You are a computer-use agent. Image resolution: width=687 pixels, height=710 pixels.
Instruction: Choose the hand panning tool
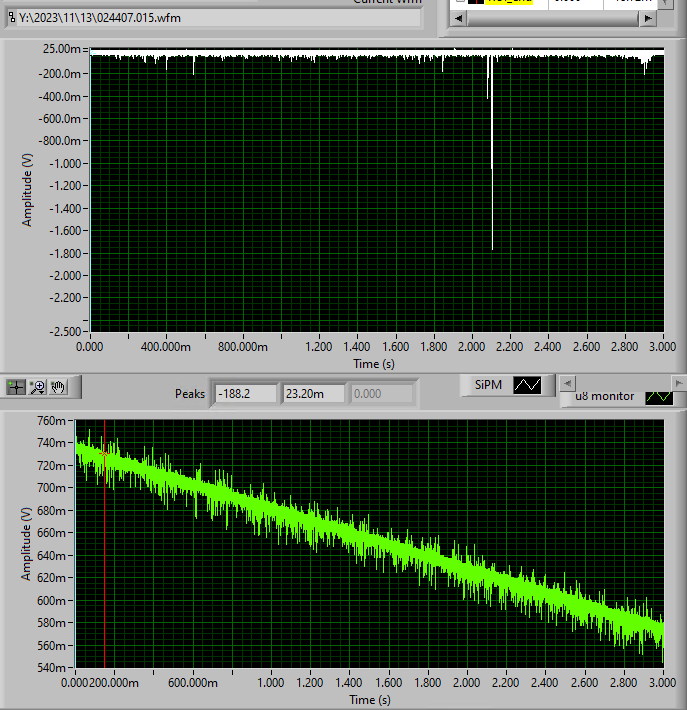(x=58, y=387)
